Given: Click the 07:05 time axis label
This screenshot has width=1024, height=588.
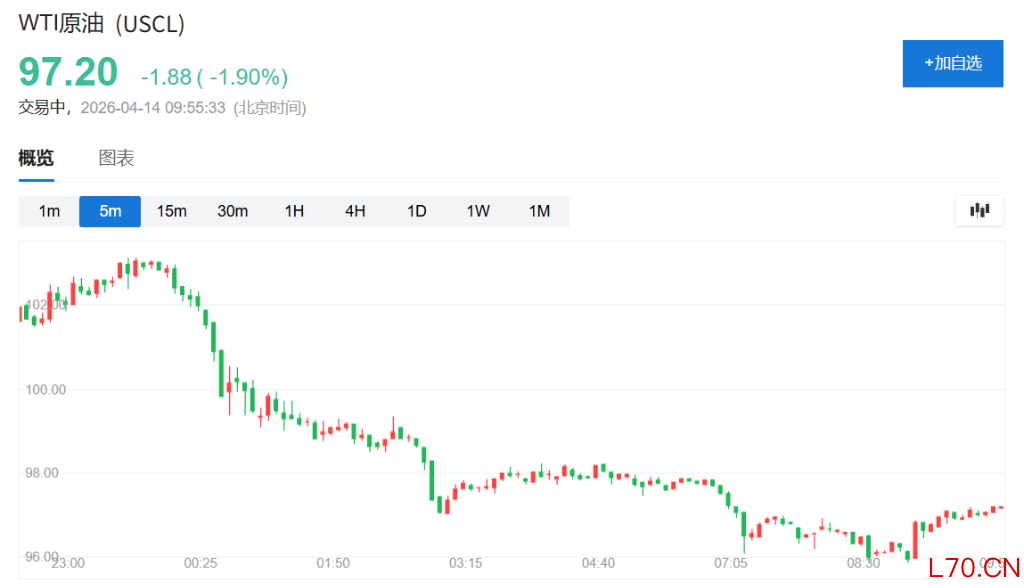Looking at the screenshot, I should pos(730,563).
